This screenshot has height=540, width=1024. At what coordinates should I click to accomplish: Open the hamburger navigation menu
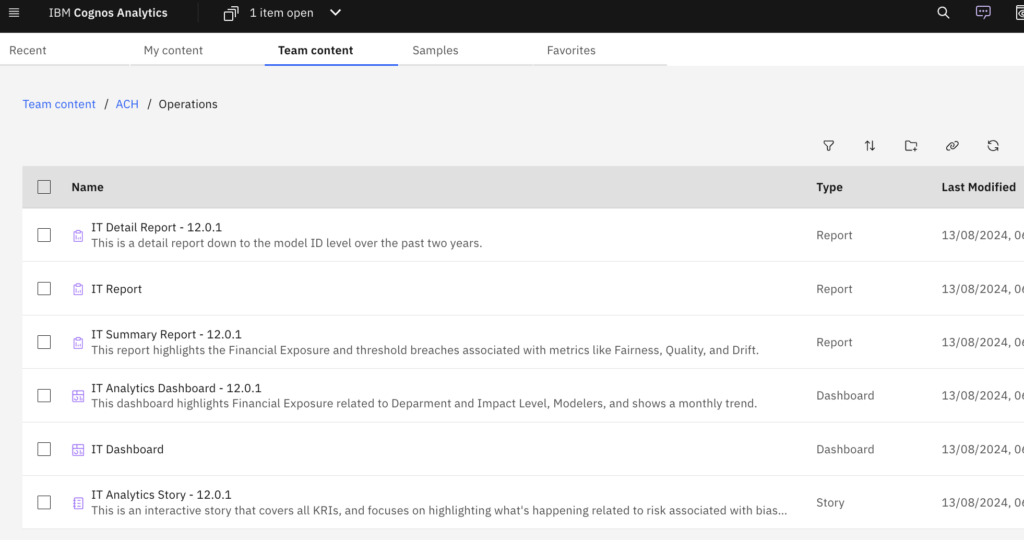pos(14,13)
